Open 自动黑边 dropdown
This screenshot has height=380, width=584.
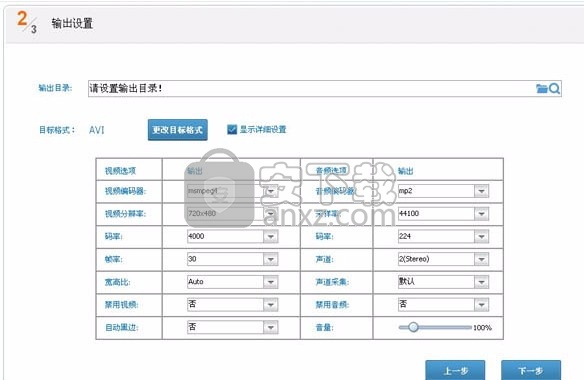click(x=271, y=327)
